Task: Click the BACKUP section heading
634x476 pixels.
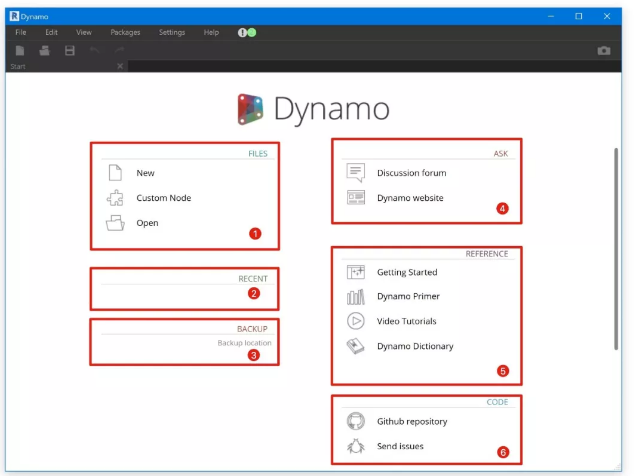Action: click(x=252, y=329)
